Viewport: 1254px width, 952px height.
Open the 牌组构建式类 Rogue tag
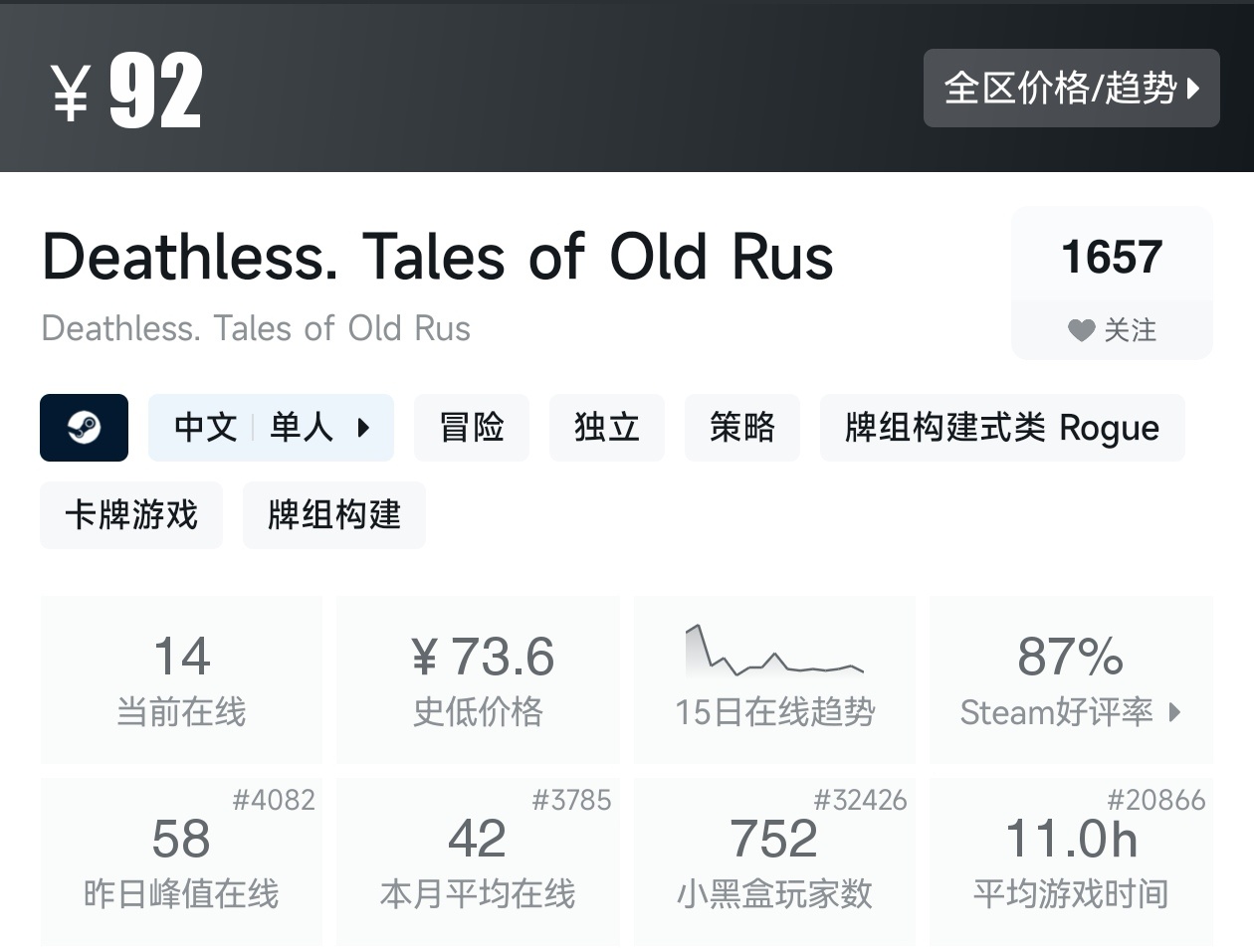1001,428
